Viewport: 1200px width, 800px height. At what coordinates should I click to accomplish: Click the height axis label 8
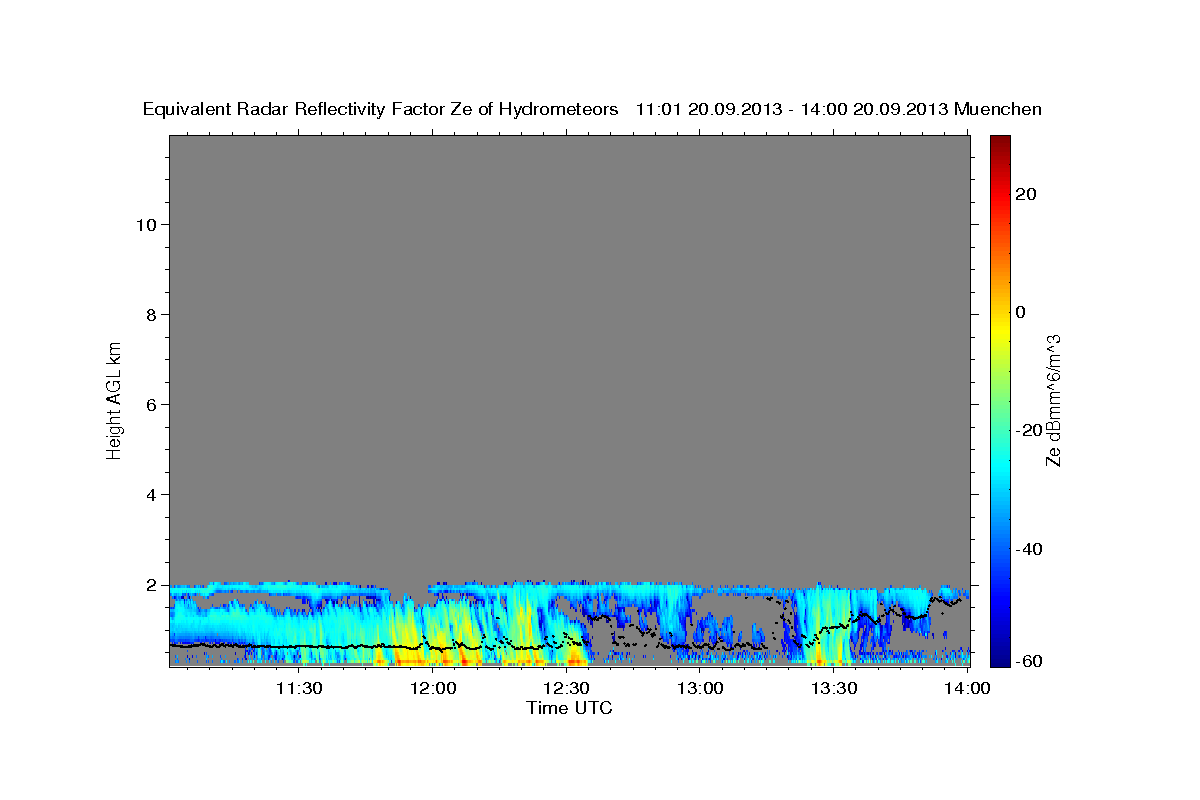(x=149, y=314)
